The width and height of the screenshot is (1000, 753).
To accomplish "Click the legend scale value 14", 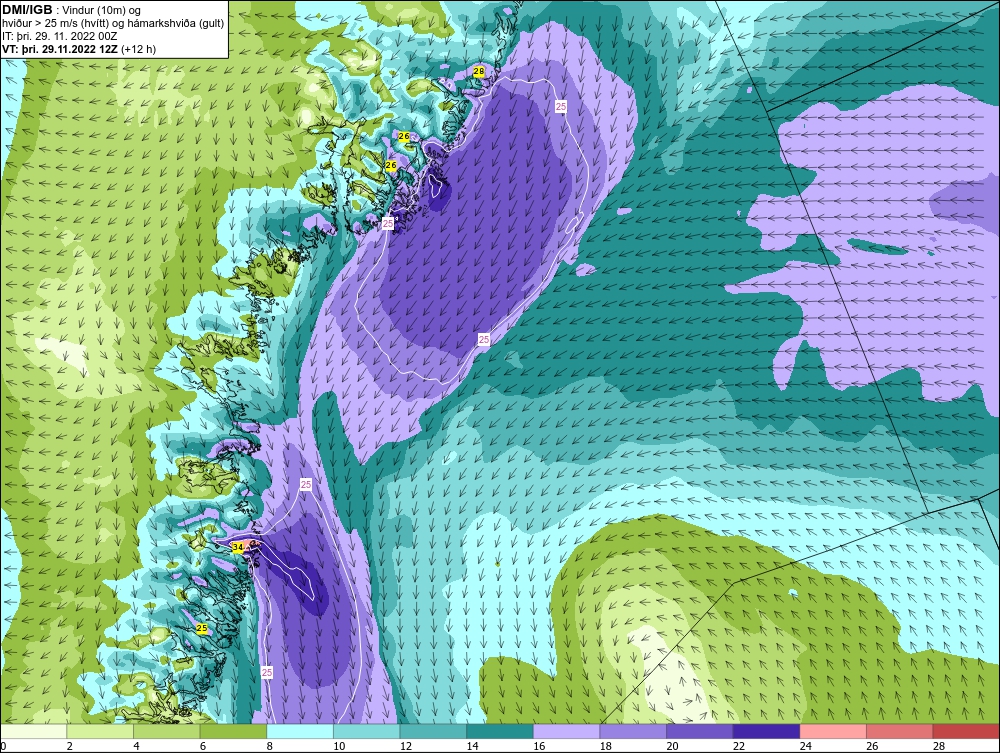I will click(473, 746).
